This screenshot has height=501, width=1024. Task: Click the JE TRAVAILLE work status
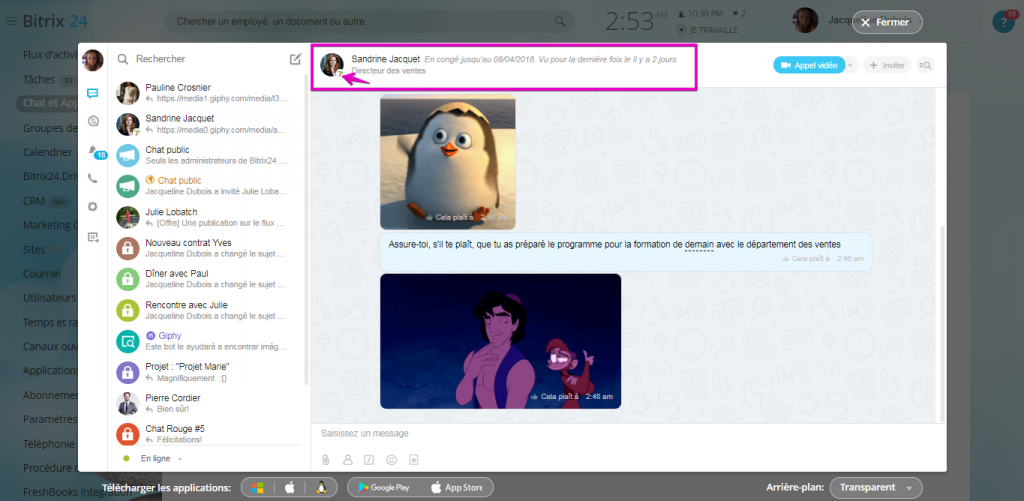coord(708,29)
